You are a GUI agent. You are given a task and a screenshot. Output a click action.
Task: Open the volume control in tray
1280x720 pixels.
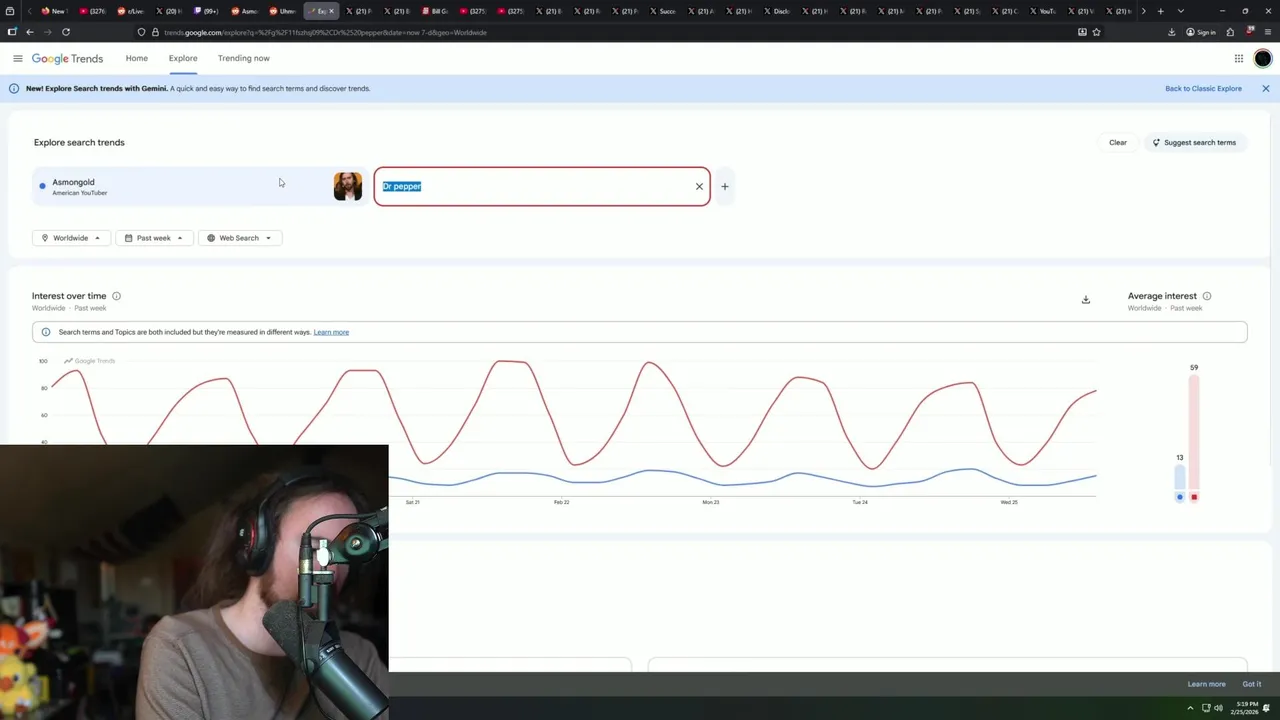coord(1218,708)
